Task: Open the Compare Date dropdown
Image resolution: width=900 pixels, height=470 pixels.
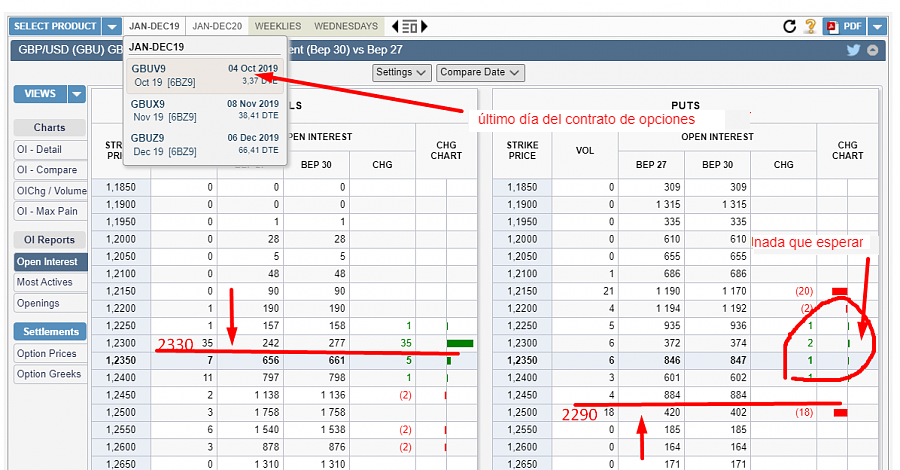Action: 480,72
